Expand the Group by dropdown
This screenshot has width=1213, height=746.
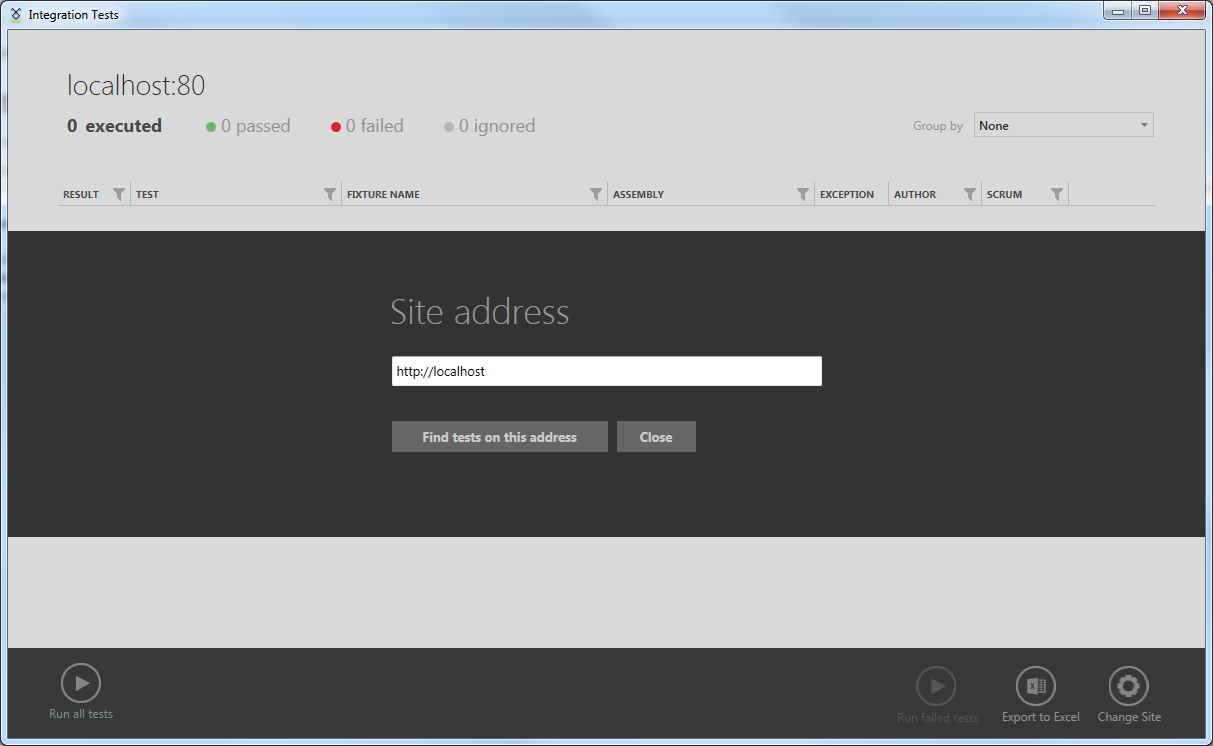(1063, 125)
